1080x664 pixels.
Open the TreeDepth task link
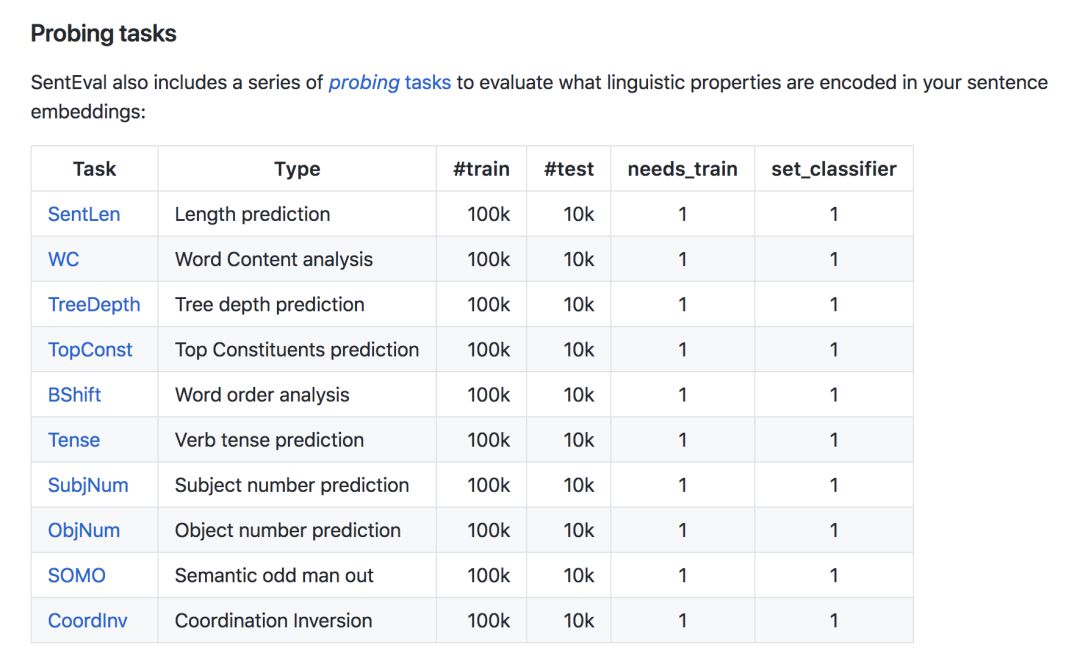tap(94, 304)
